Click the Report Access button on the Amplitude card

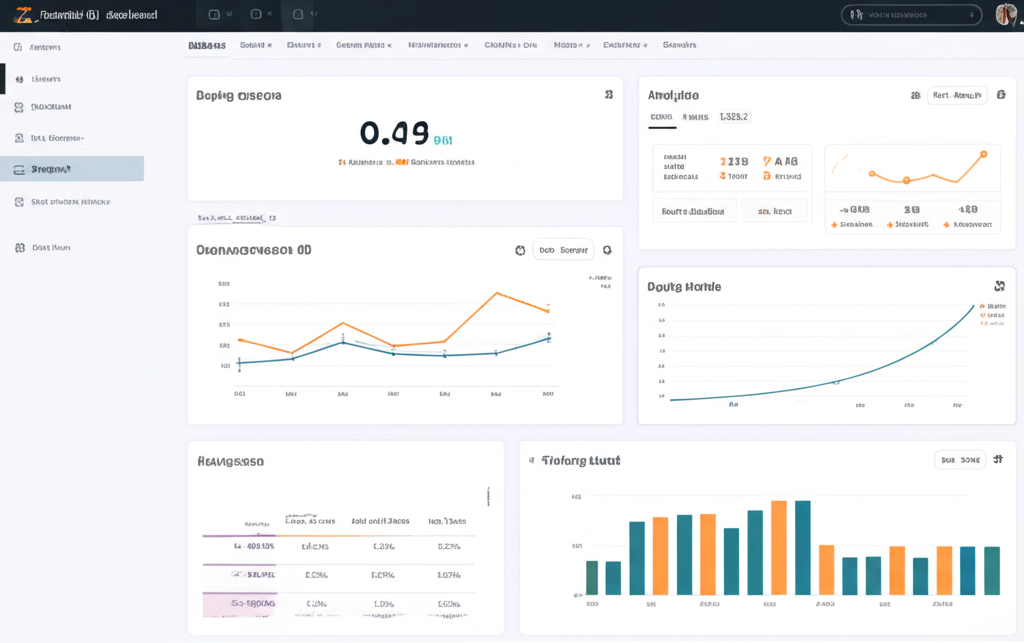click(x=959, y=95)
